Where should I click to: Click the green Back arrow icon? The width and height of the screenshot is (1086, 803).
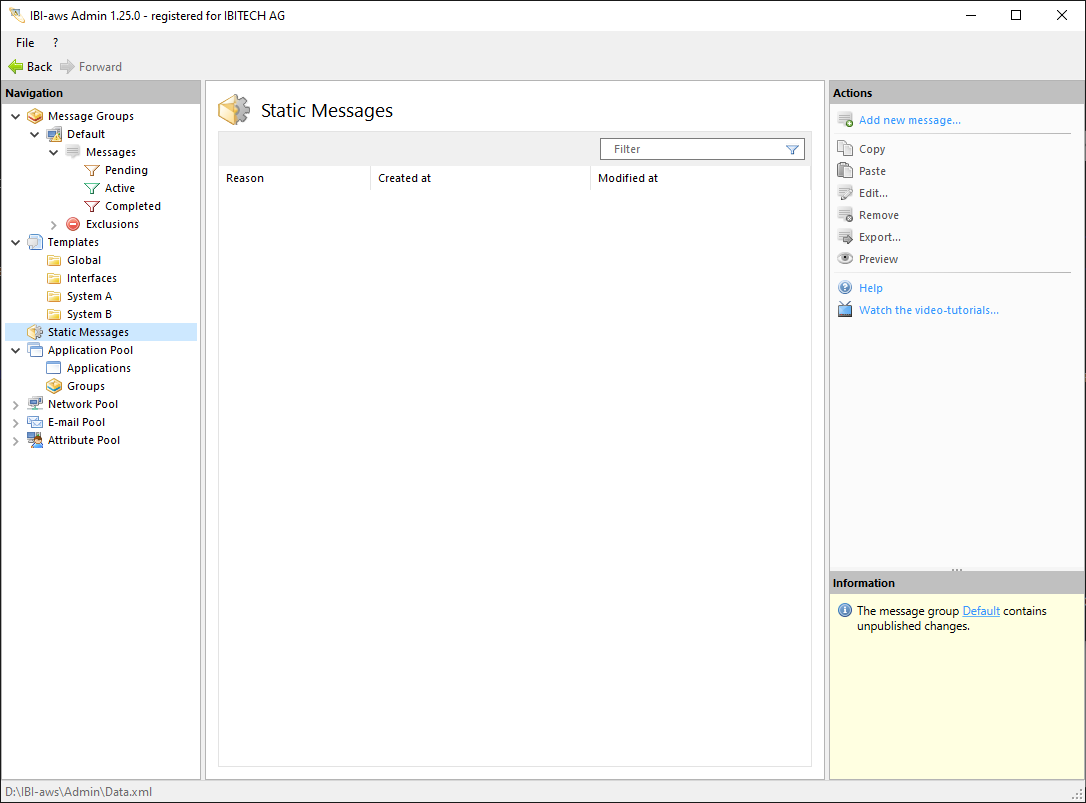(x=15, y=67)
